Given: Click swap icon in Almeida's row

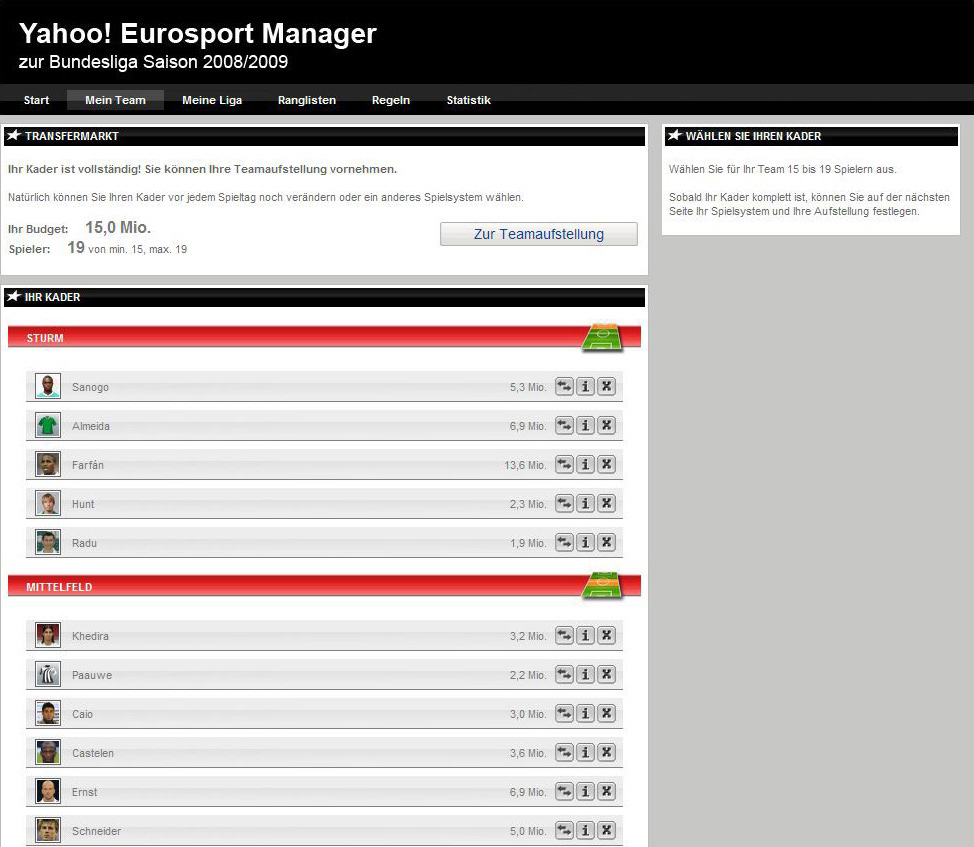Looking at the screenshot, I should [564, 425].
